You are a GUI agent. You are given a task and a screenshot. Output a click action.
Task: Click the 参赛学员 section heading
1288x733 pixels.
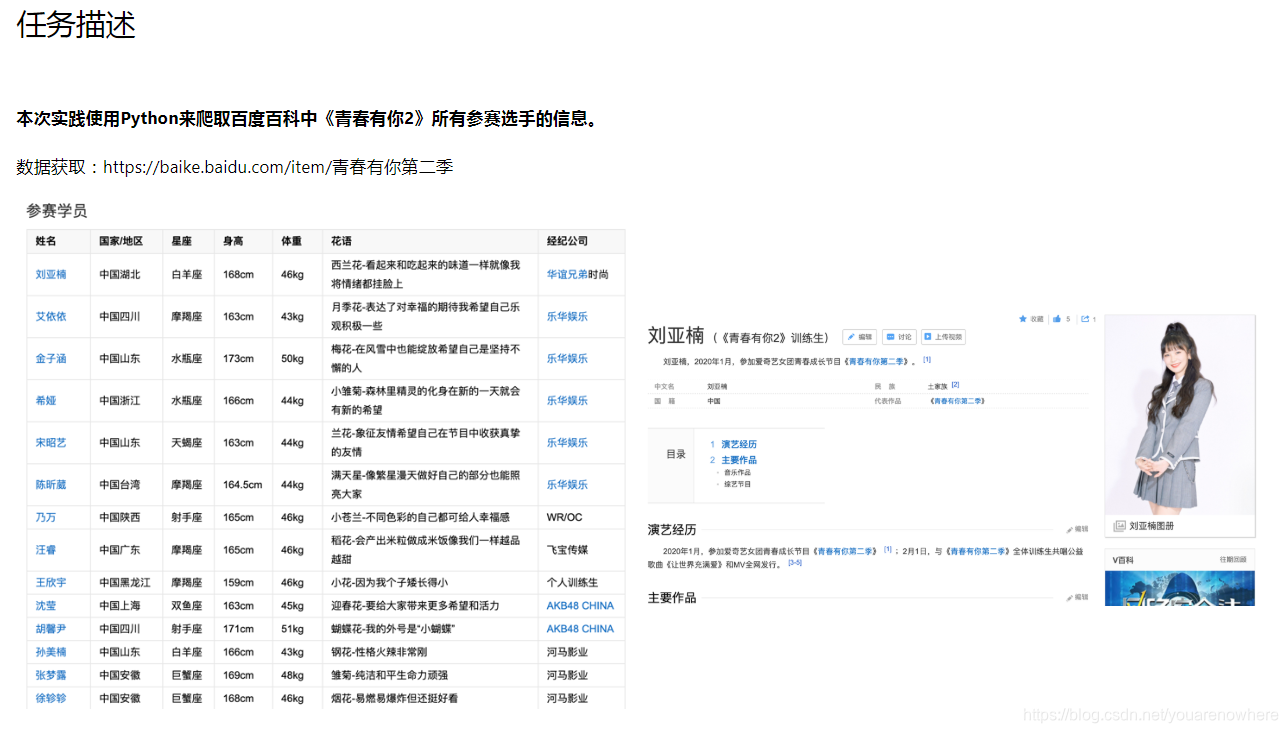[57, 211]
